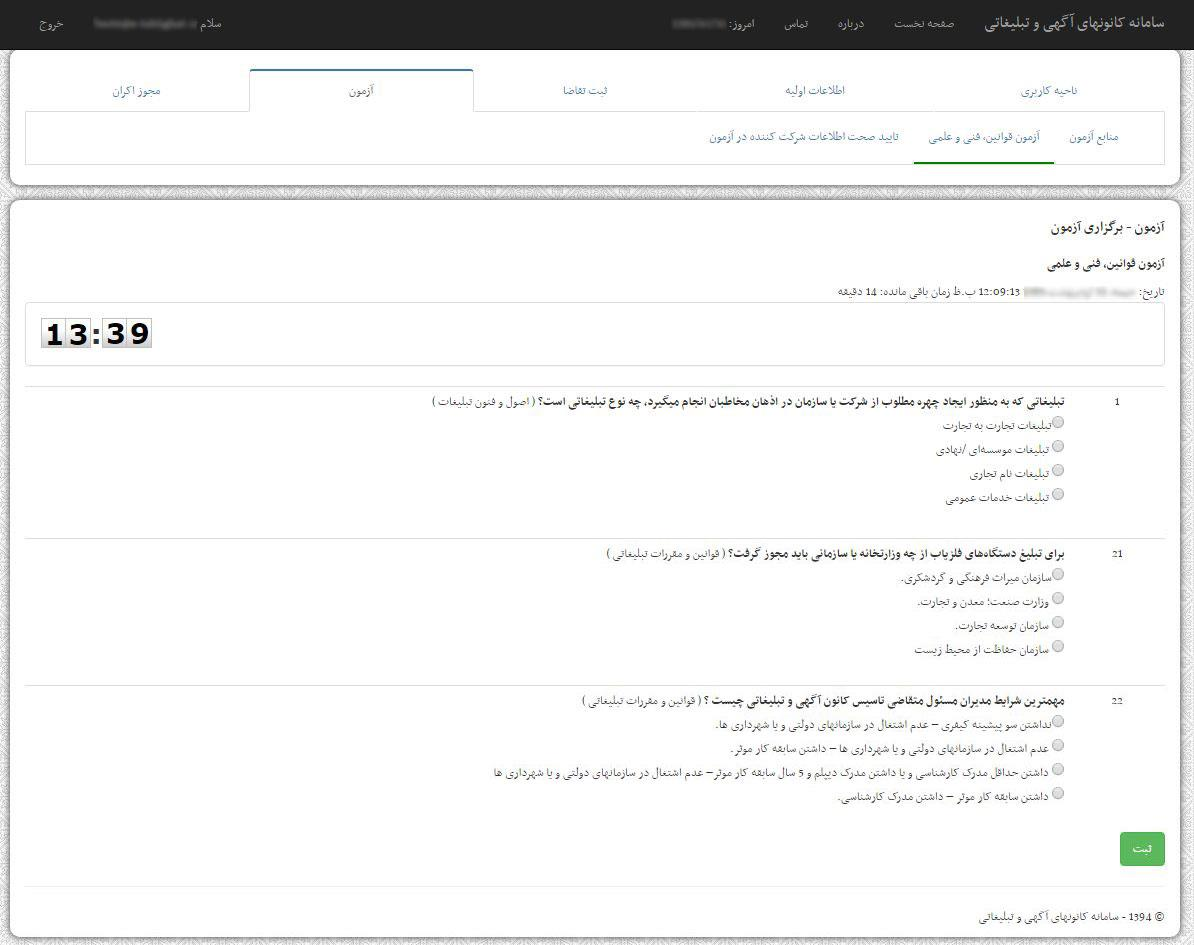The width and height of the screenshot is (1194, 945).
Task: Choose the answer تبلیغات موسسه‌ای /نهادی
Action: (1058, 447)
